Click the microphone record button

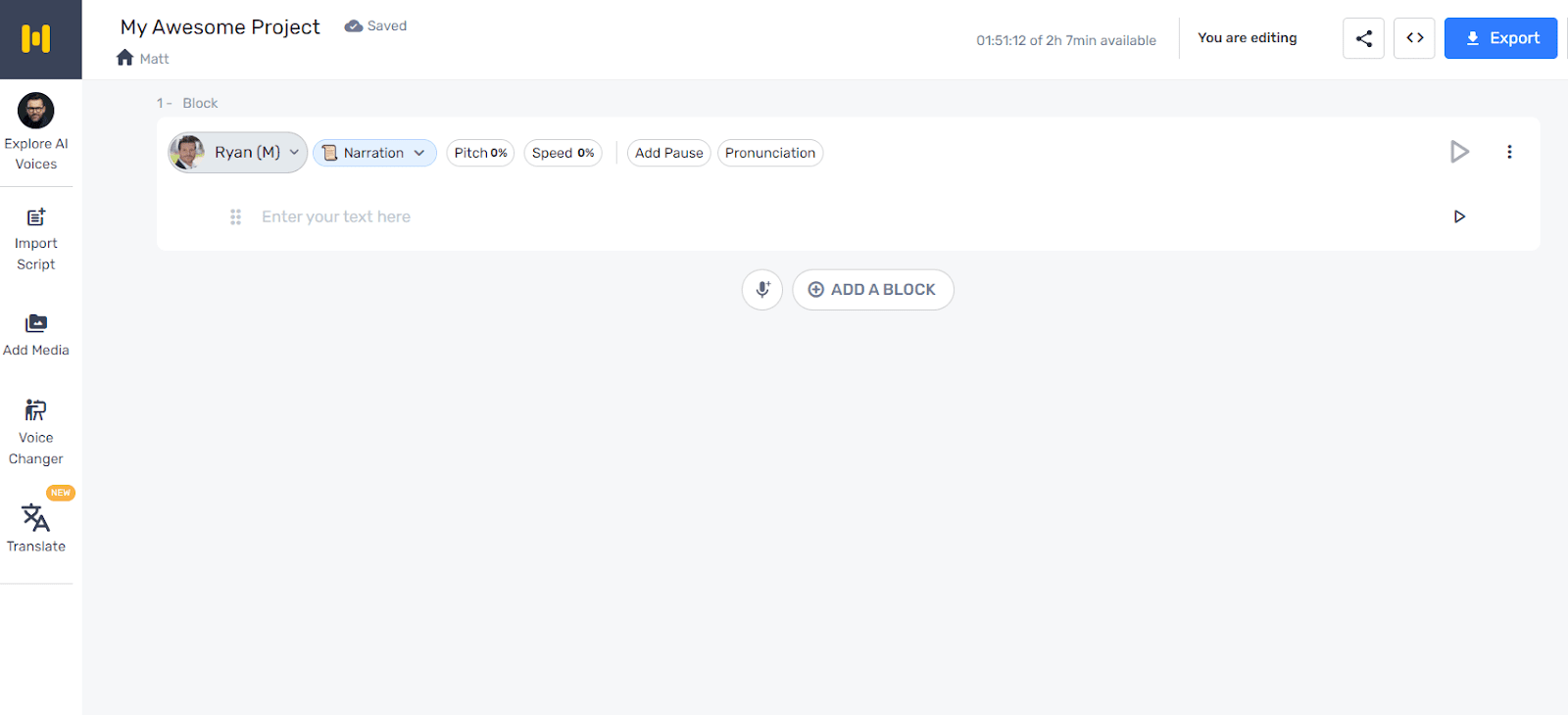[762, 290]
